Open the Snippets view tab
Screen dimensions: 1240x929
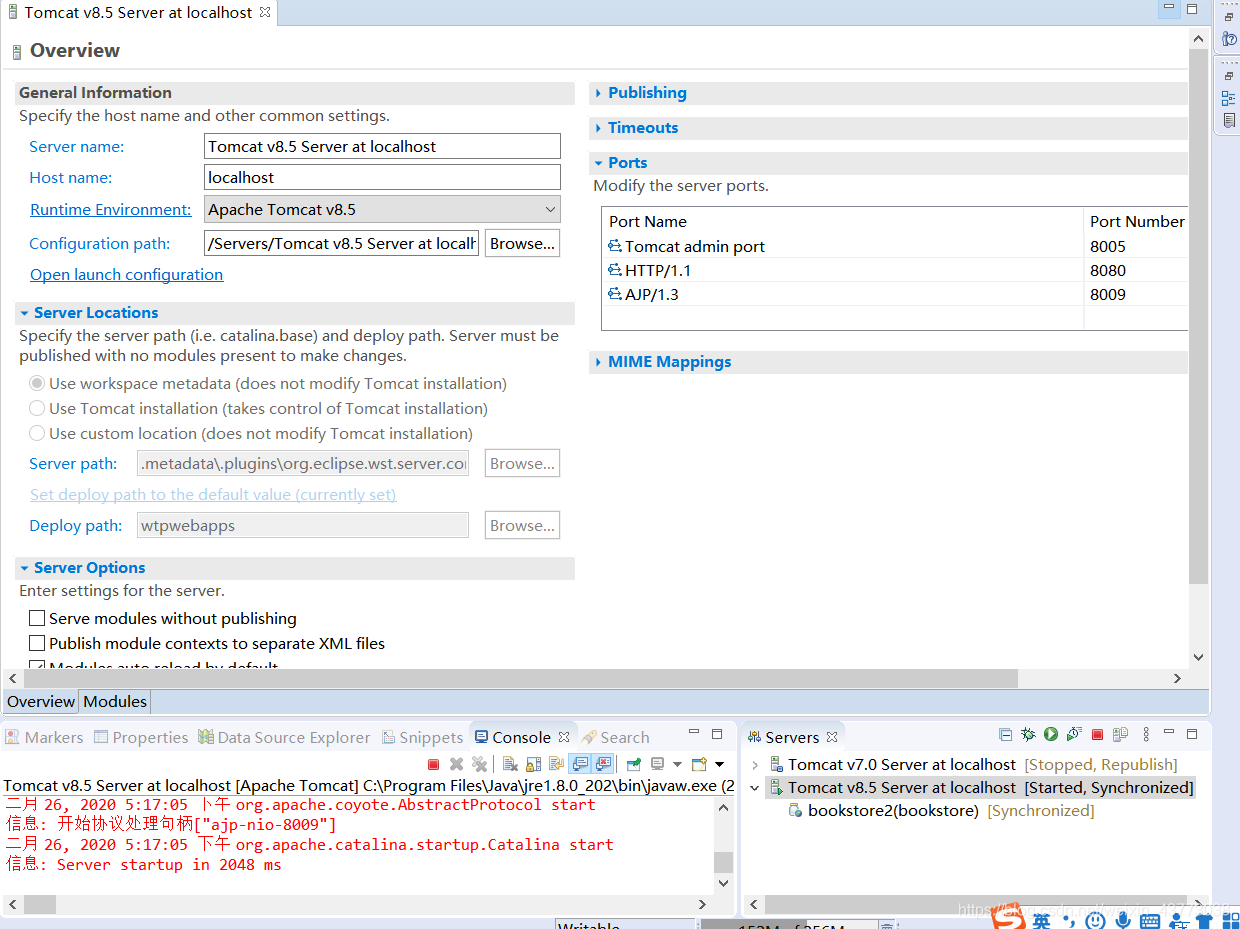click(x=422, y=737)
